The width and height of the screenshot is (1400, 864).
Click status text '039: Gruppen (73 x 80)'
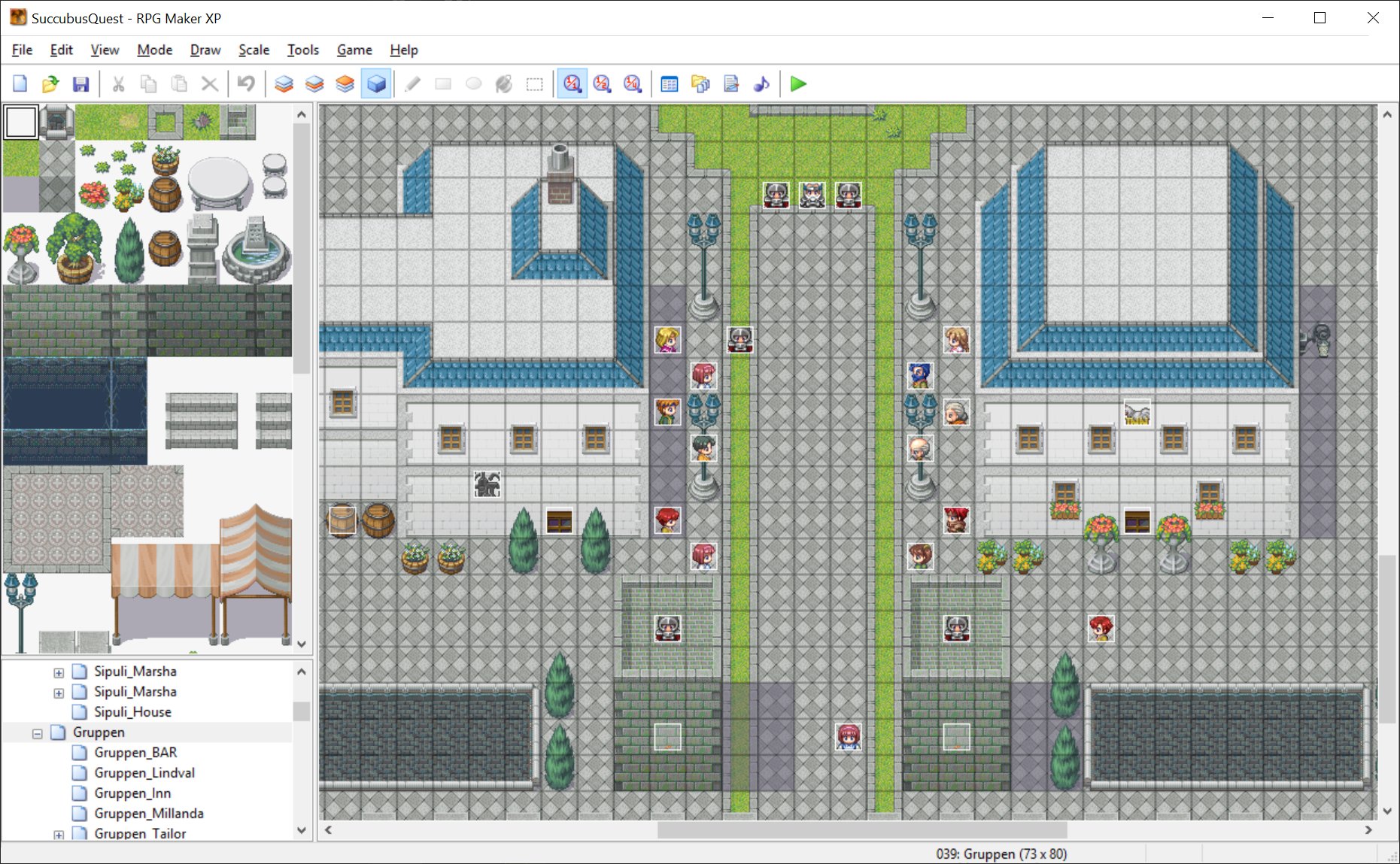pos(1001,853)
